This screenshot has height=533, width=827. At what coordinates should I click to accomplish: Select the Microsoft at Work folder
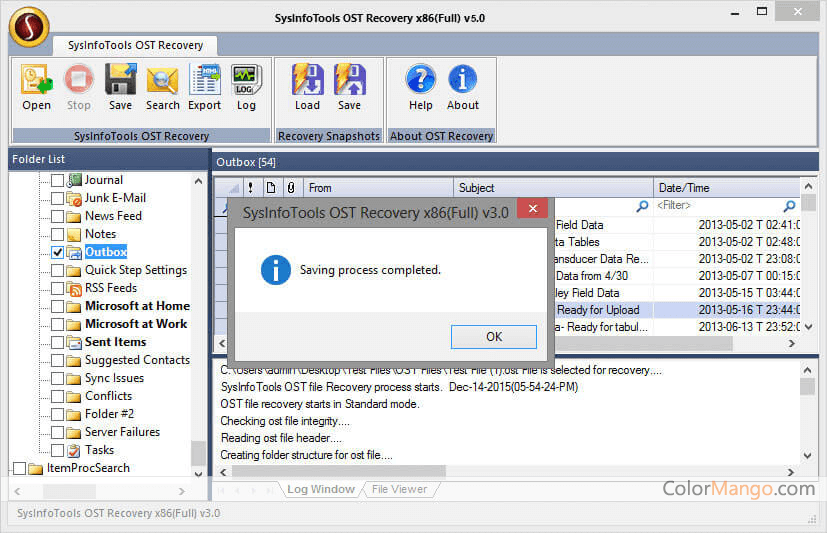tap(136, 324)
